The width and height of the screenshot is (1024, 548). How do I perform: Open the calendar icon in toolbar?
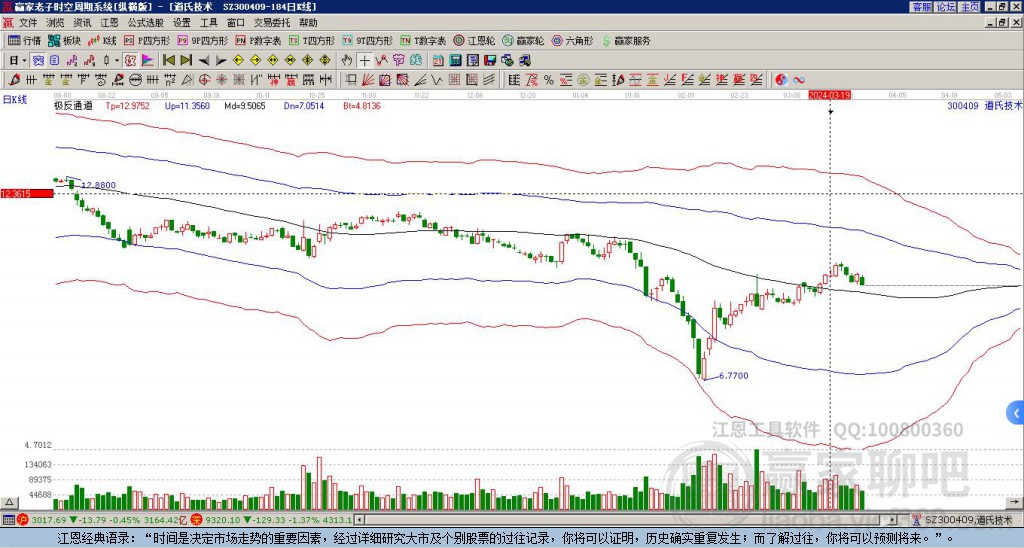[x=438, y=61]
